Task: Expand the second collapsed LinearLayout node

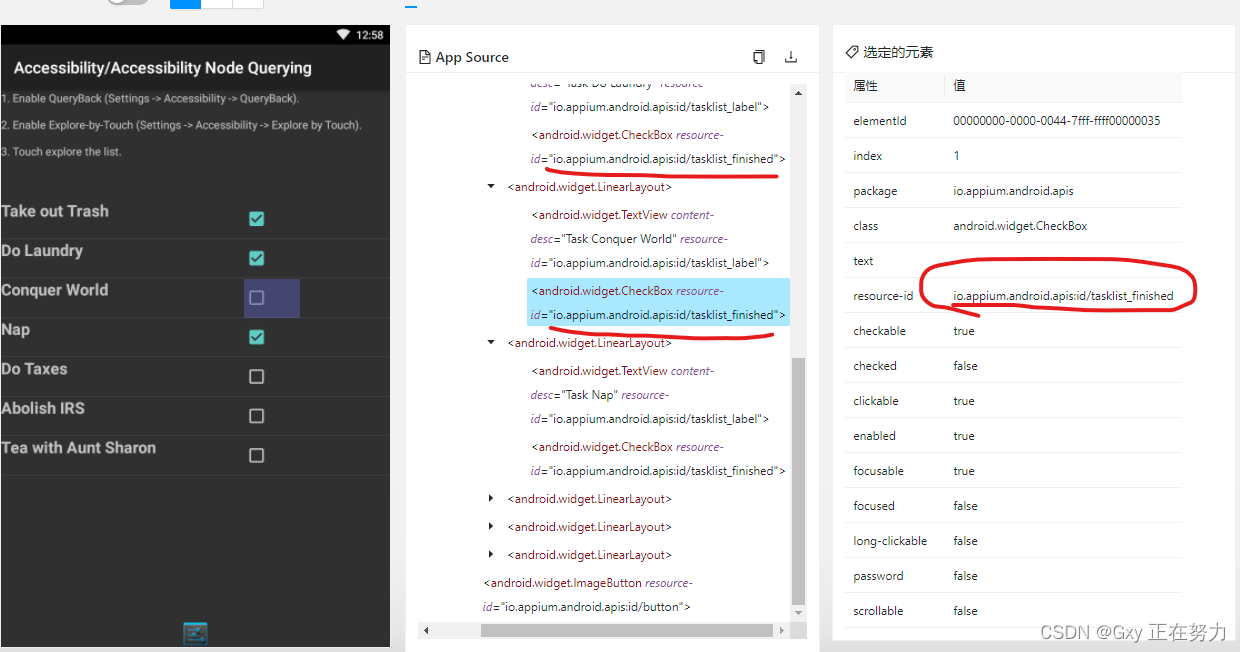Action: (x=490, y=526)
